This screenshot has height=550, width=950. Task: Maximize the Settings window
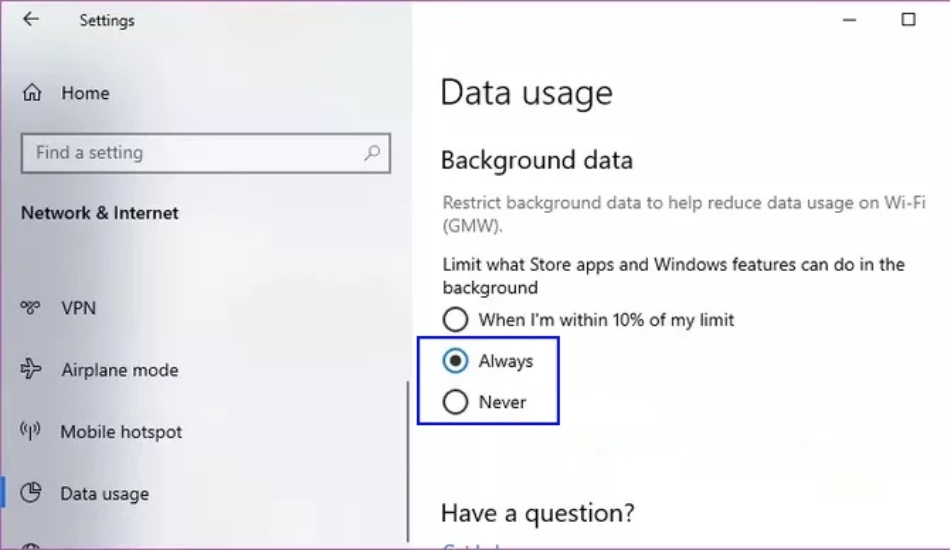(x=908, y=19)
